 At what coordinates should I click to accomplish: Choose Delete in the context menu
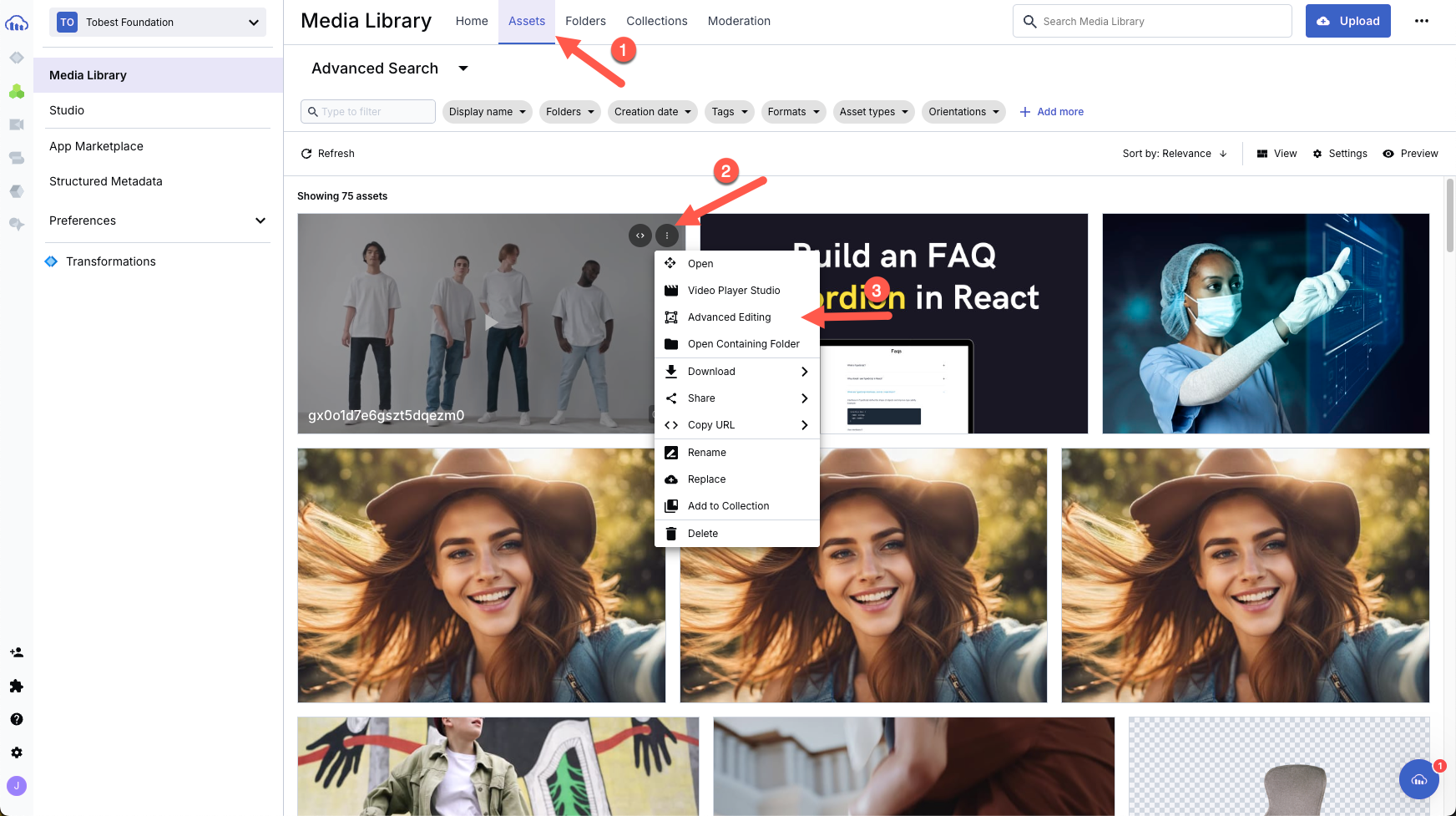[737, 534]
